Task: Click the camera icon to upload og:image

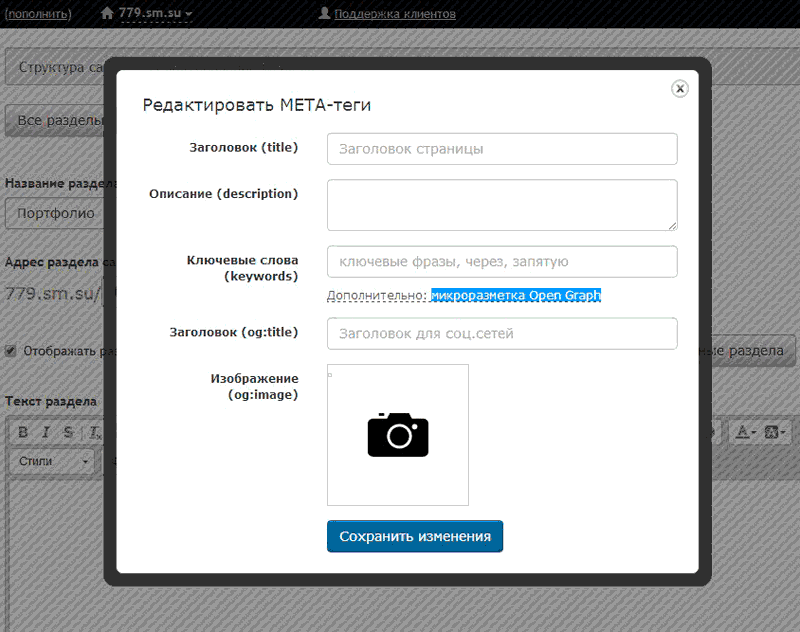Action: coord(397,435)
